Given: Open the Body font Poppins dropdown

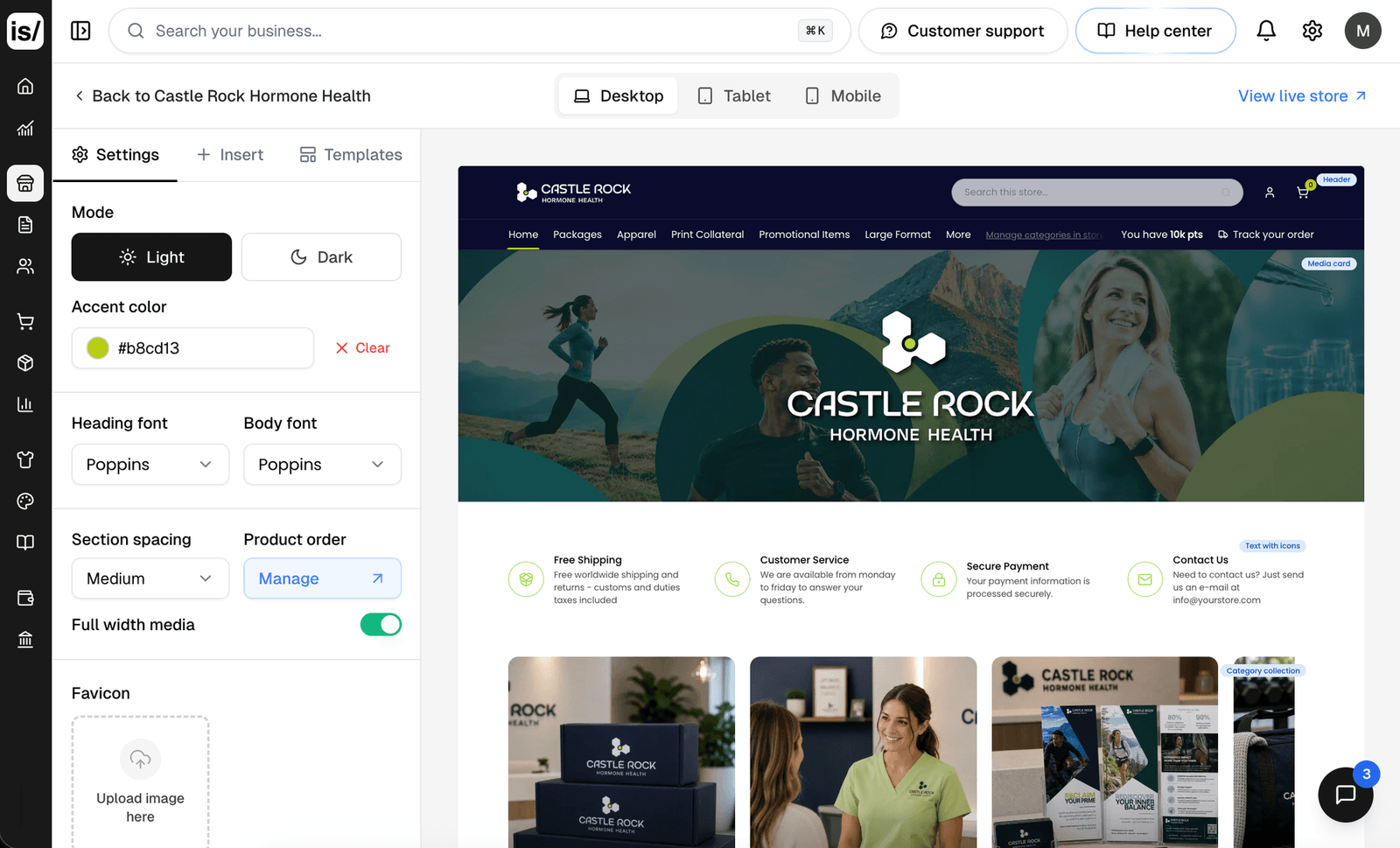Looking at the screenshot, I should click(x=322, y=465).
